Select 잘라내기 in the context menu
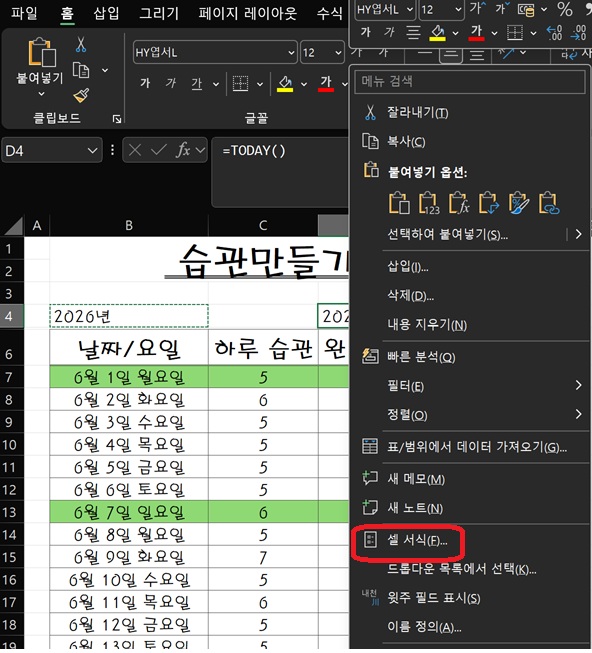The image size is (592, 653). point(418,113)
